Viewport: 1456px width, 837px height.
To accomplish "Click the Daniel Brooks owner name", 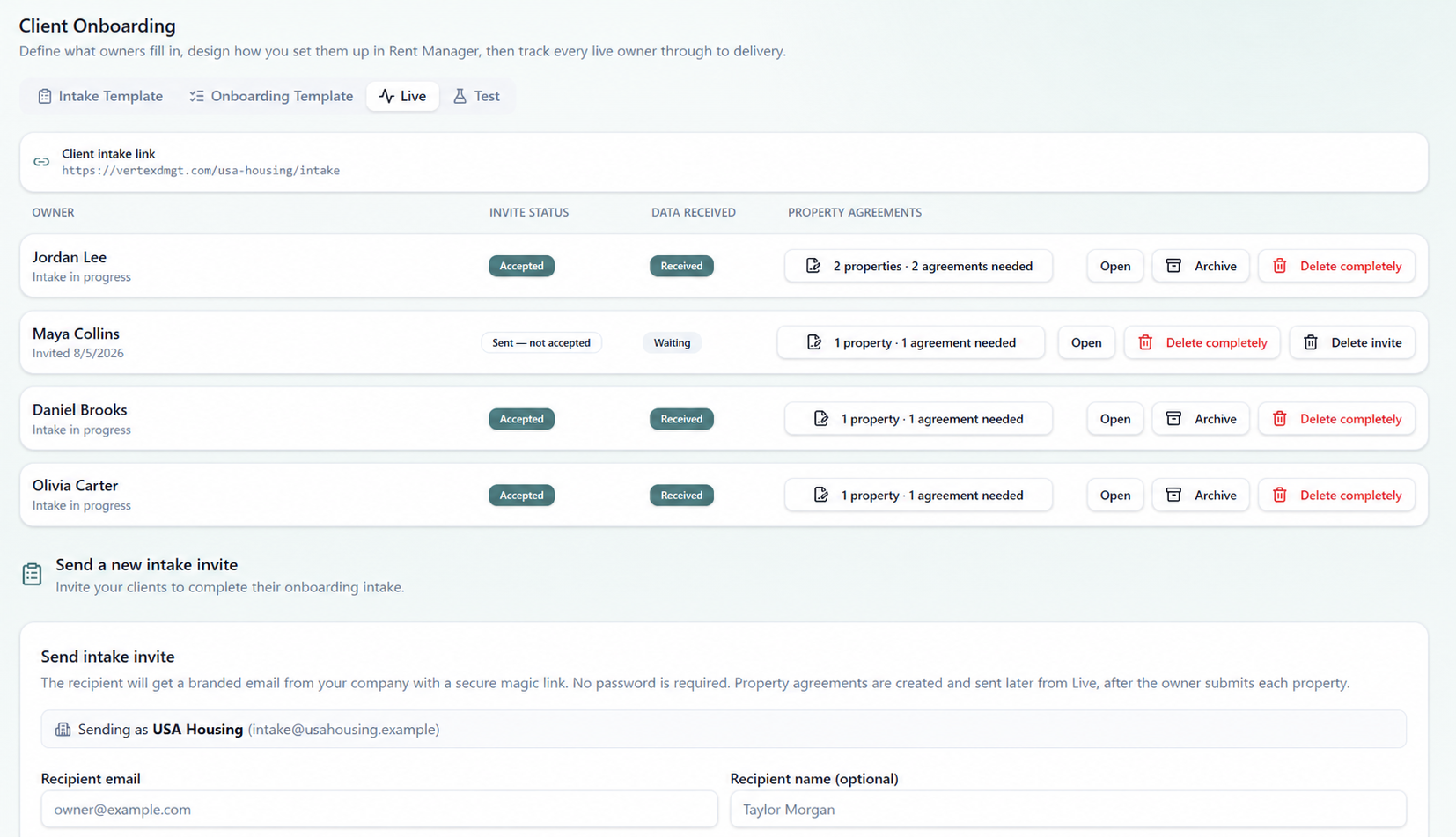I will click(80, 409).
